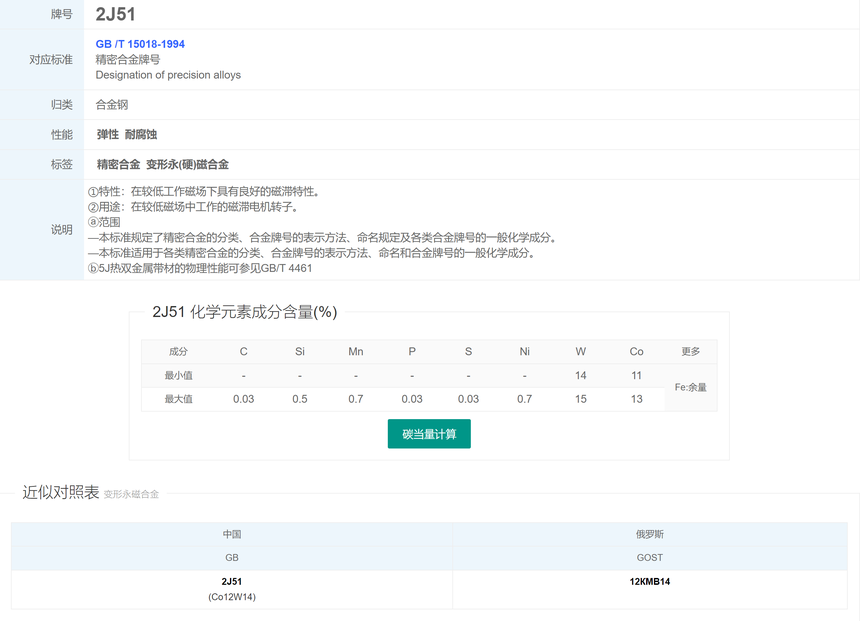Click the 近似对照表 heading
The width and height of the screenshot is (860, 621).
tap(60, 492)
